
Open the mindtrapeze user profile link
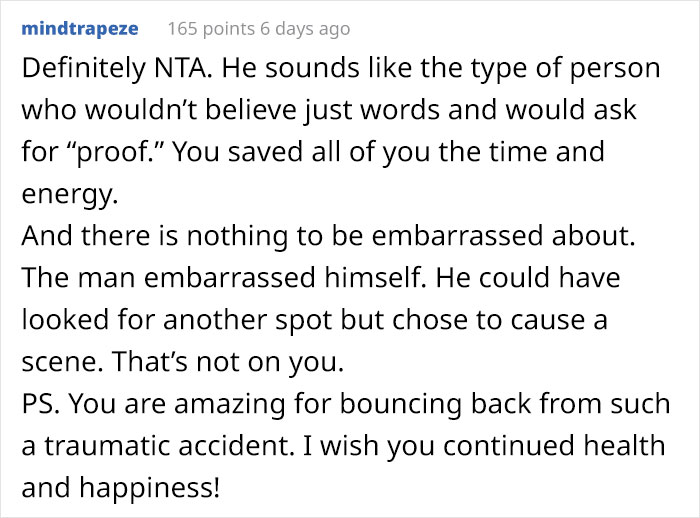(80, 29)
